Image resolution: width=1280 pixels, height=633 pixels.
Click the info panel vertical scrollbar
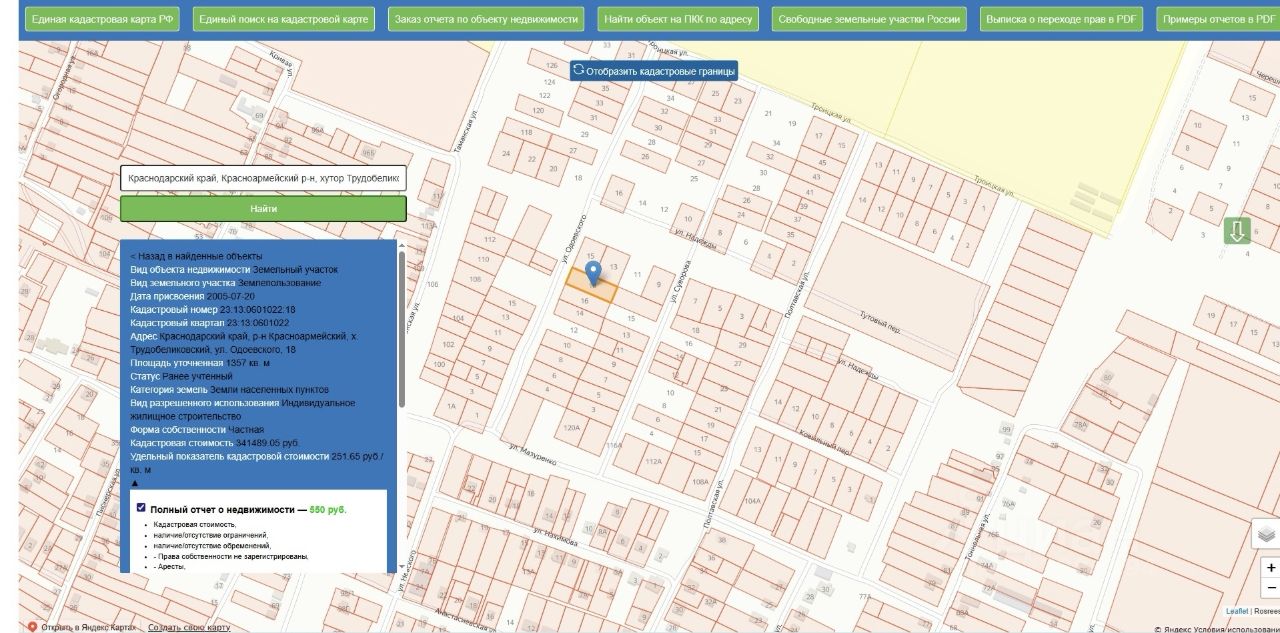pos(402,330)
